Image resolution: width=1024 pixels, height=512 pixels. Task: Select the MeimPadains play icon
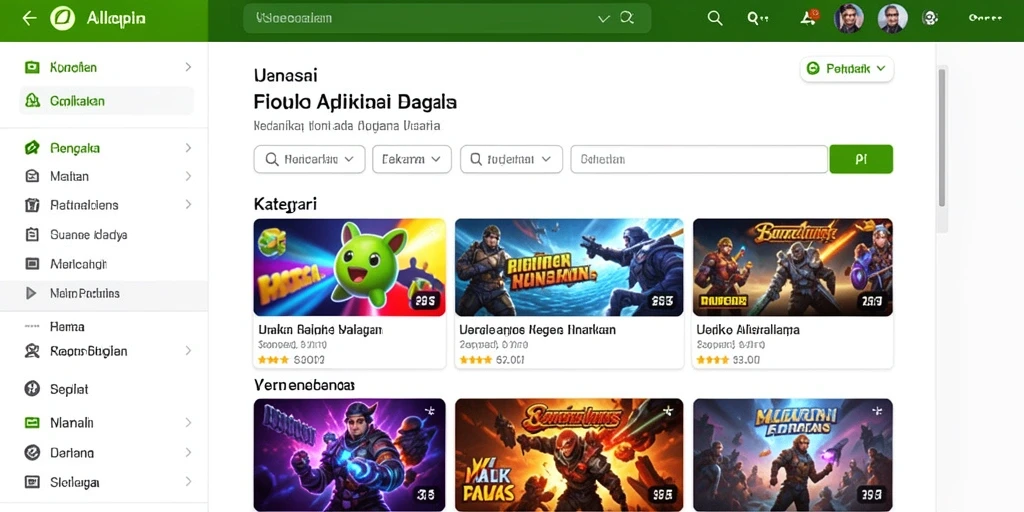[x=31, y=293]
